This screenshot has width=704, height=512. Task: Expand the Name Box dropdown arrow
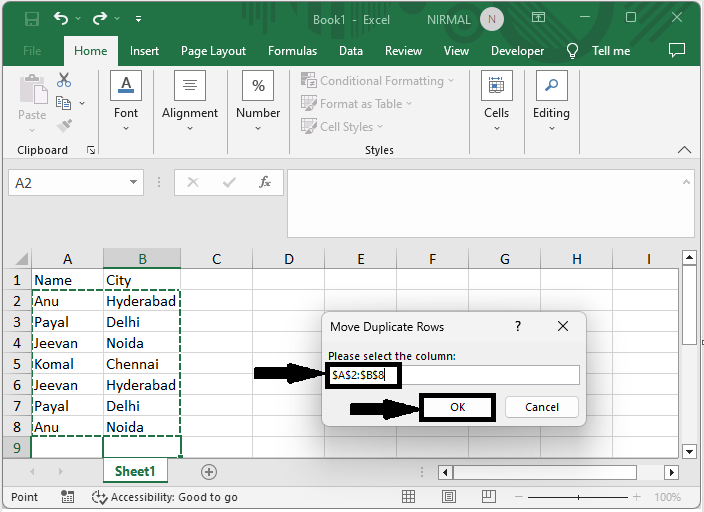tap(135, 183)
